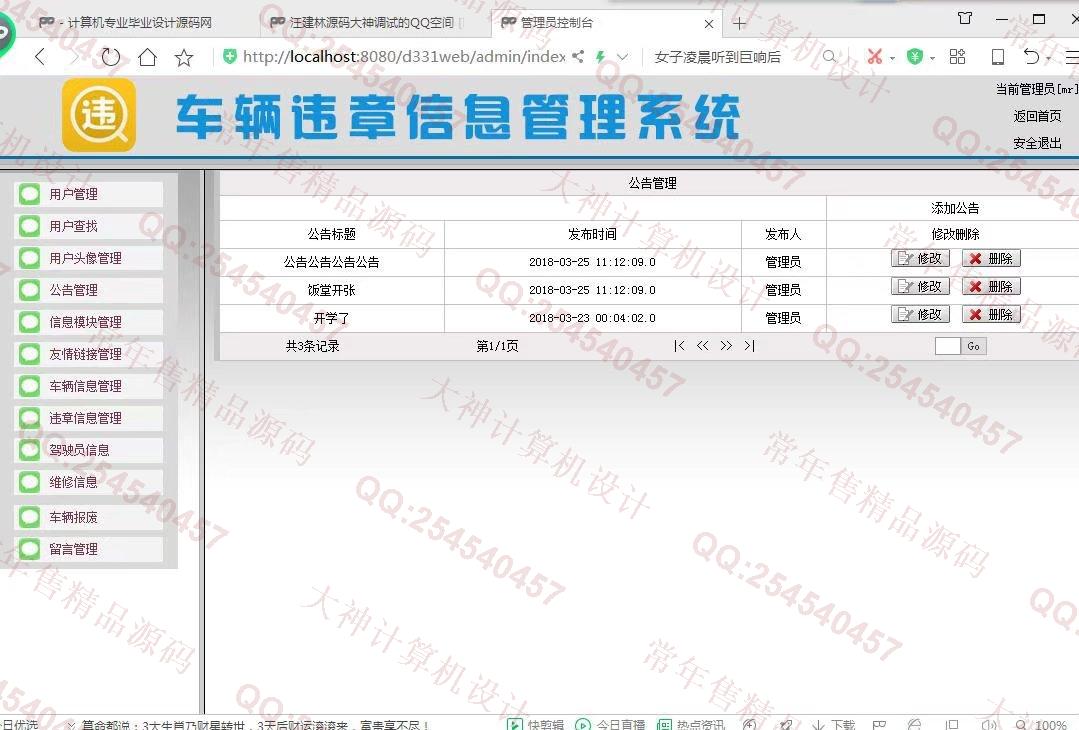Image resolution: width=1079 pixels, height=730 pixels.
Task: Click 删除 for the 饭堂开张 row
Action: point(991,286)
